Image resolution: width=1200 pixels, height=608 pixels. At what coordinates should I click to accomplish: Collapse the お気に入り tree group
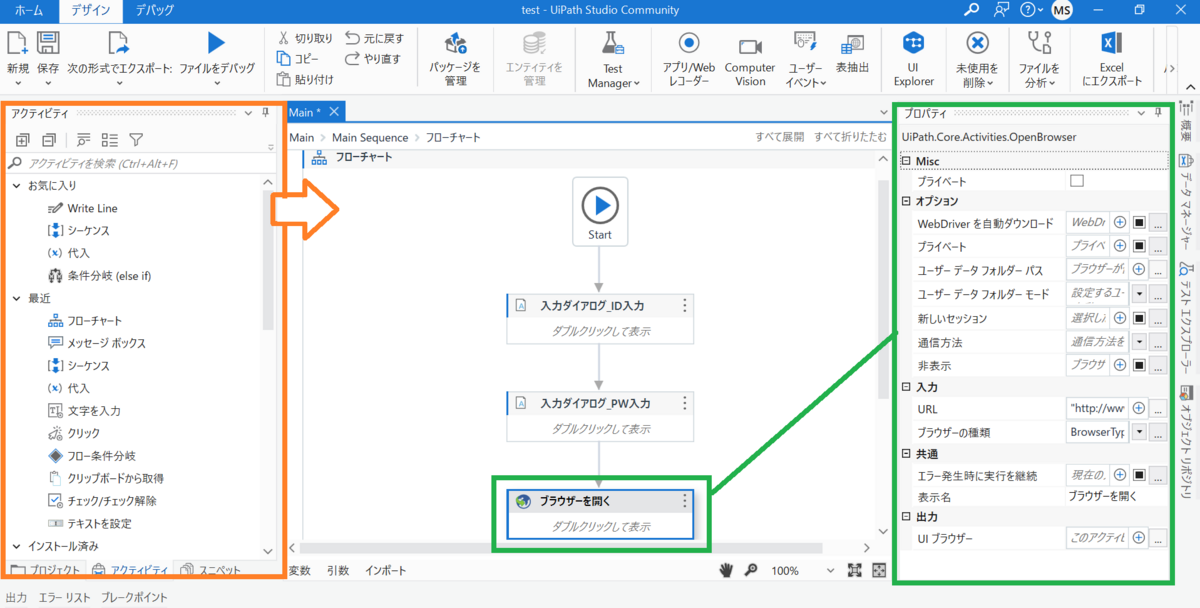[17, 185]
